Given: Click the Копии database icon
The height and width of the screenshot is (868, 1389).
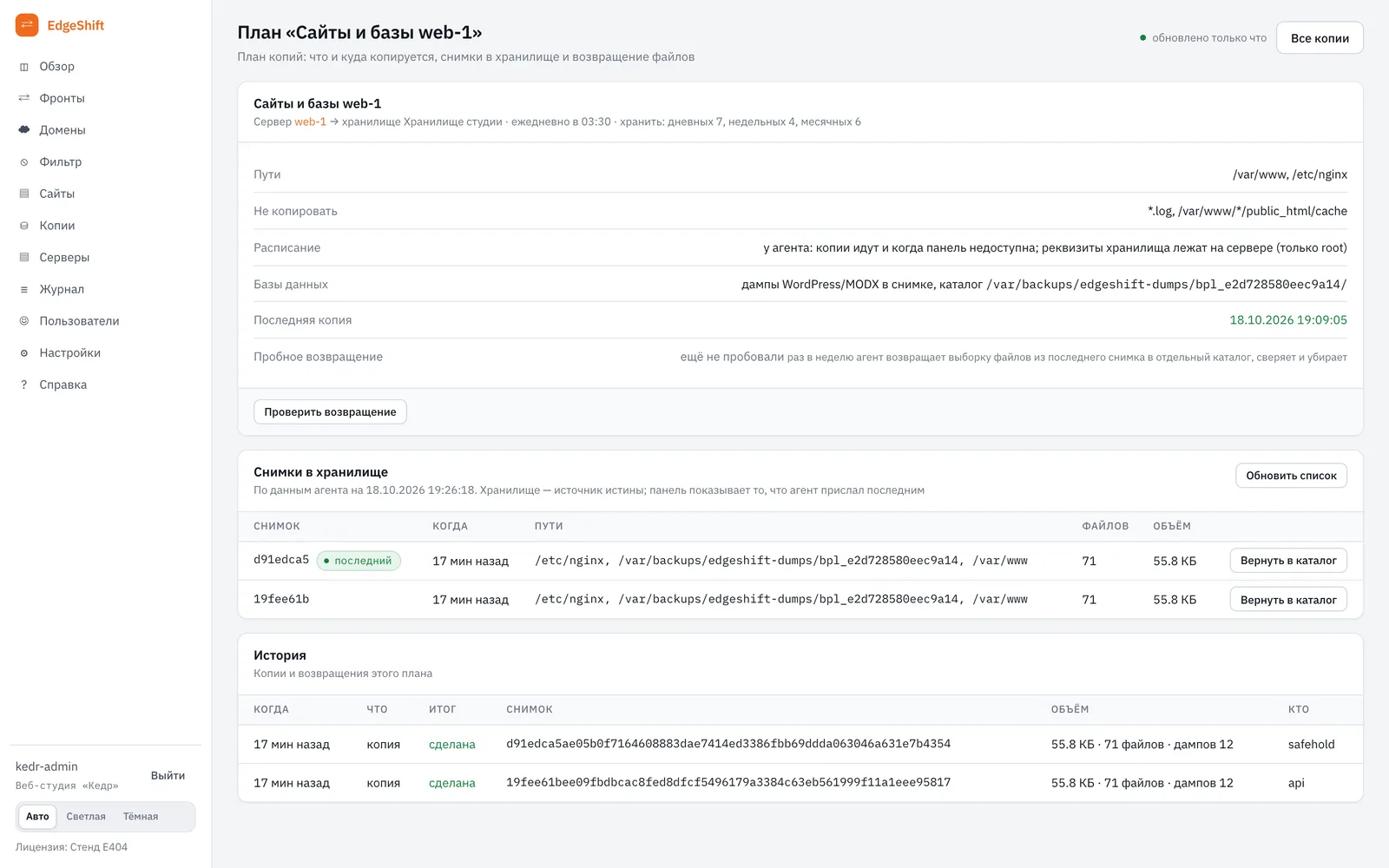Looking at the screenshot, I should coord(24,226).
